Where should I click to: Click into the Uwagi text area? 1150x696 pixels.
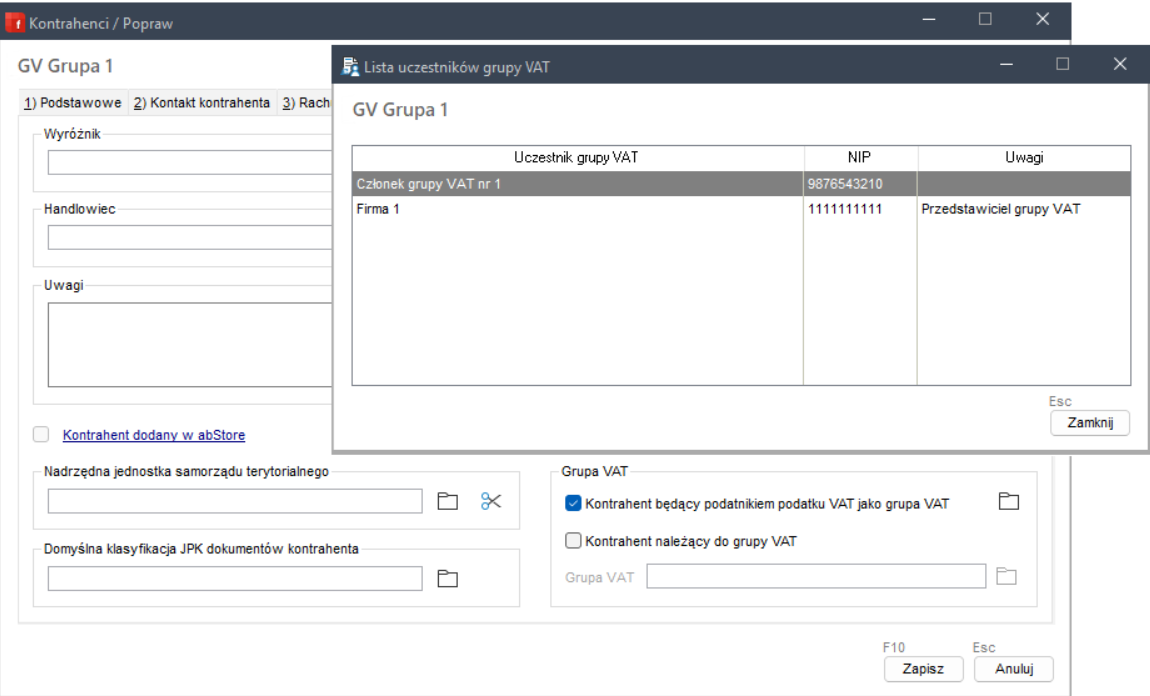[x=190, y=345]
